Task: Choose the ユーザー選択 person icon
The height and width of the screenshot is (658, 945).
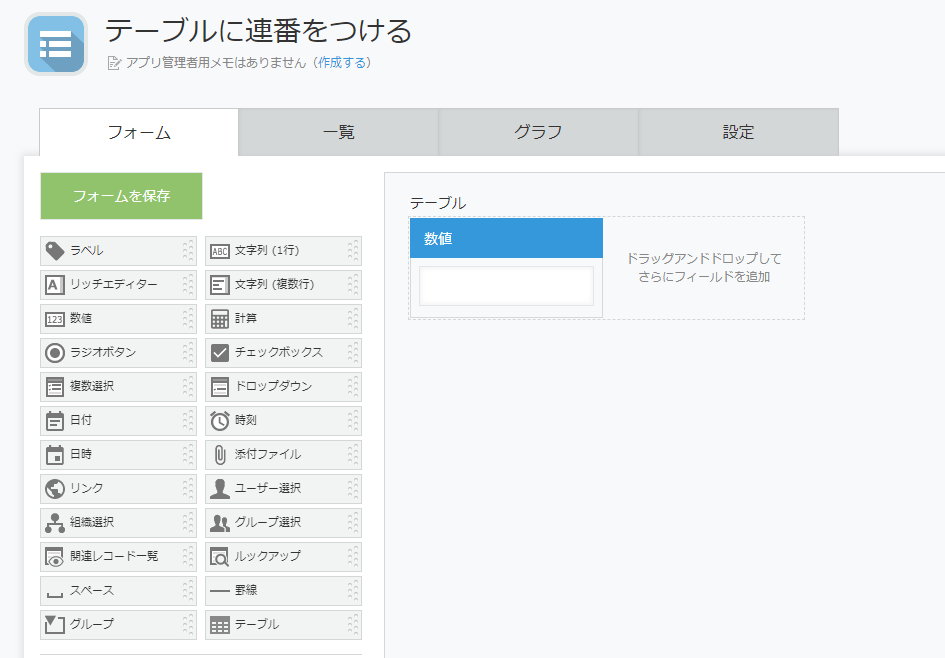Action: click(220, 489)
